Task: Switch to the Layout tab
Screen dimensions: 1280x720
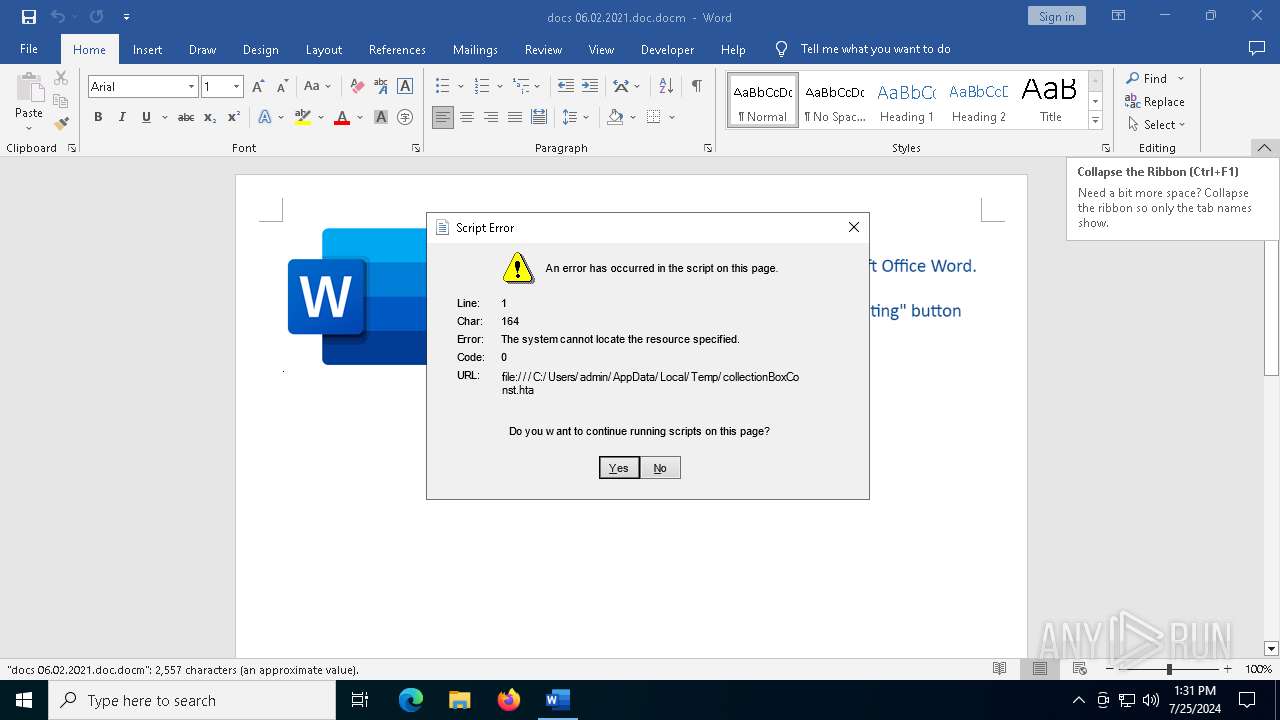Action: [x=323, y=49]
